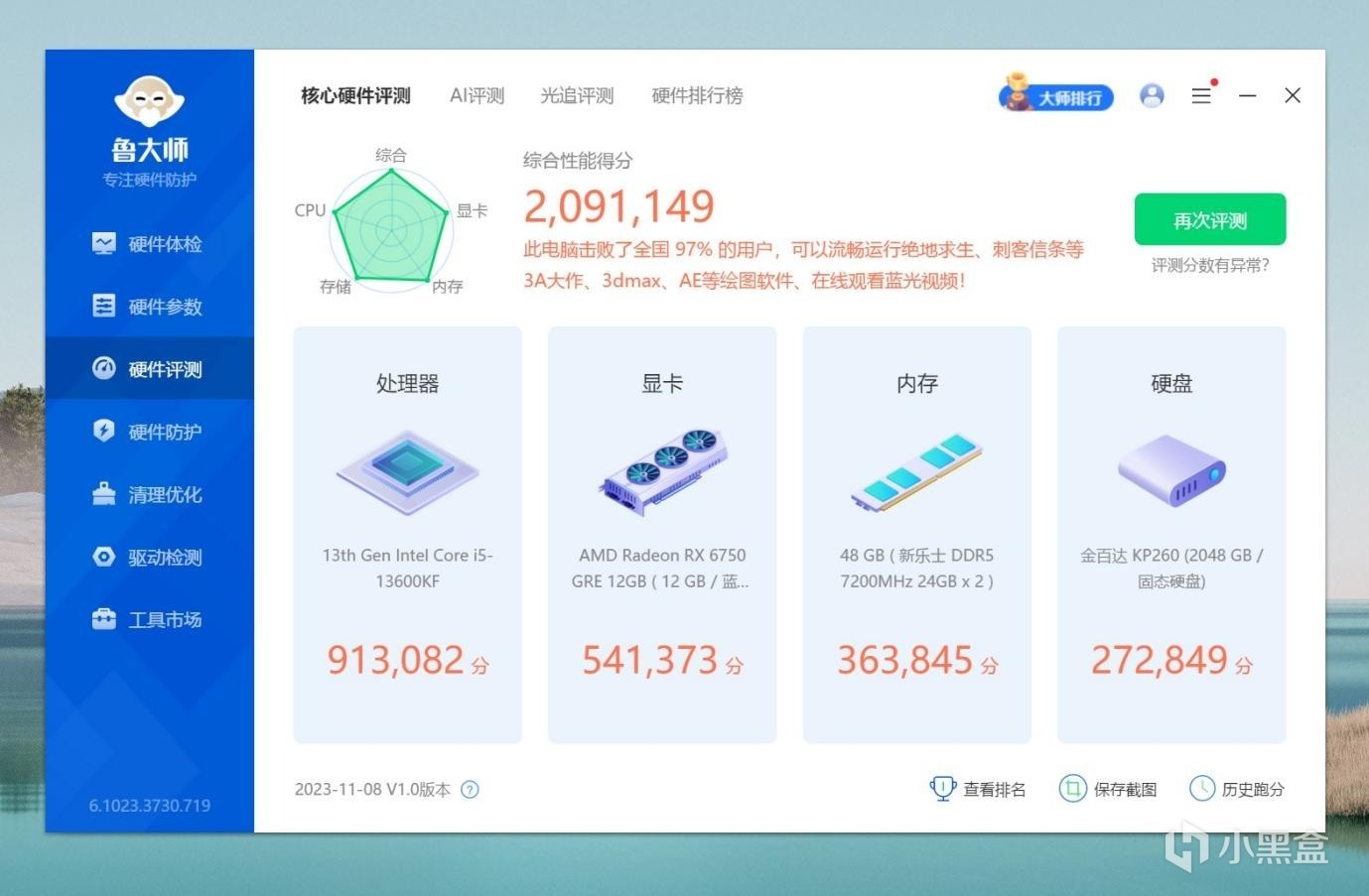Switch to the 核心硬件评测 tab
Image resolution: width=1369 pixels, height=896 pixels.
355,96
